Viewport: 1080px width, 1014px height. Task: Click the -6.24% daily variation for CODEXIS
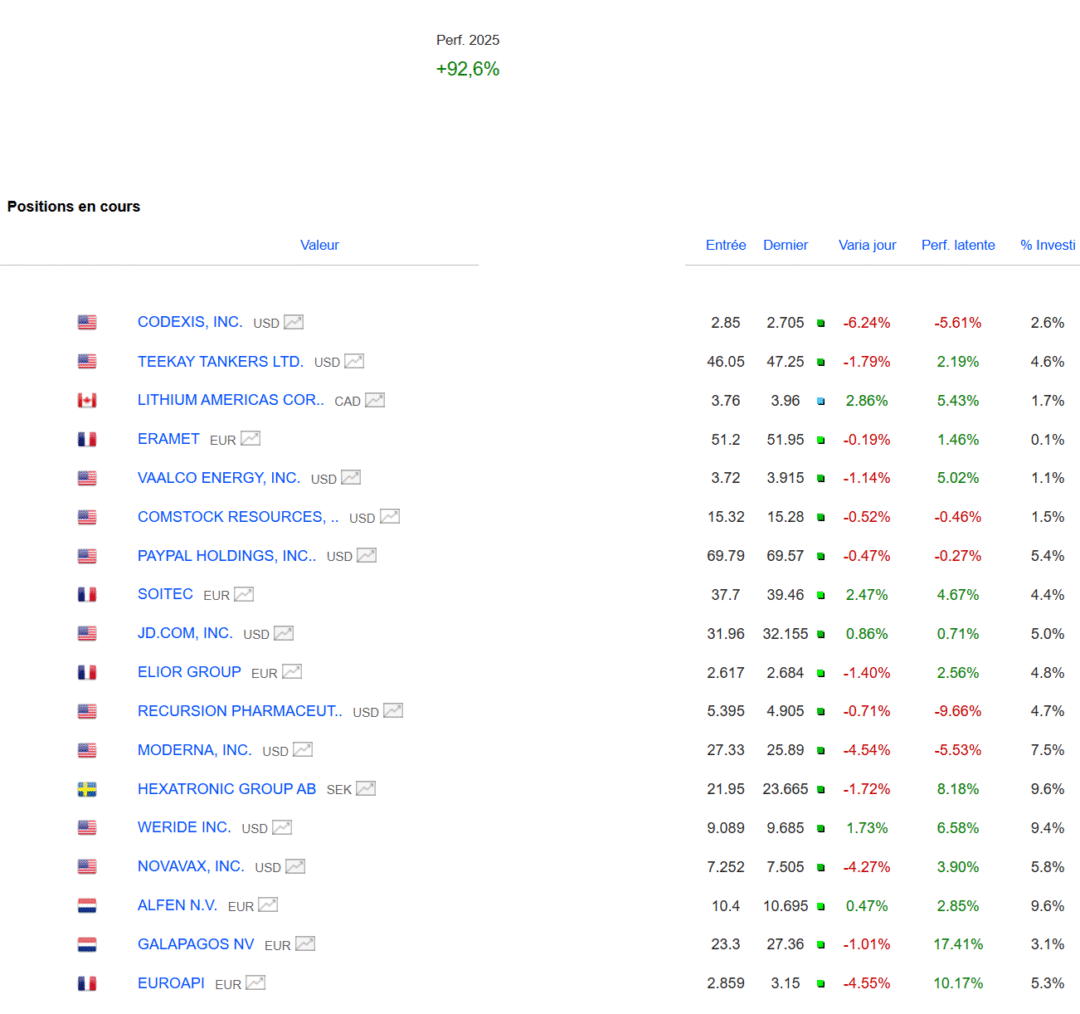click(x=866, y=322)
